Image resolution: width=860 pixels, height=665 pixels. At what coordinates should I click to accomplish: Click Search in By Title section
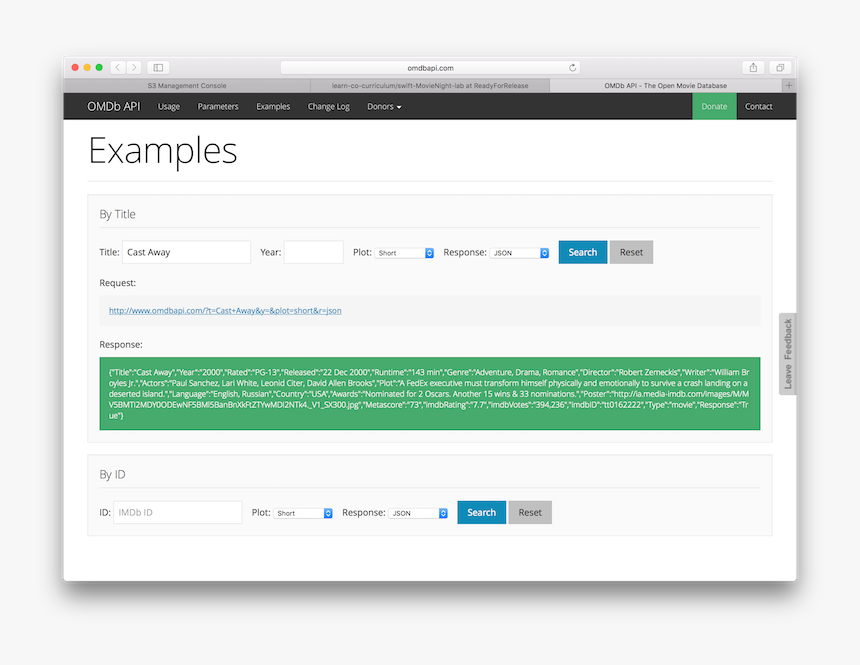click(582, 252)
